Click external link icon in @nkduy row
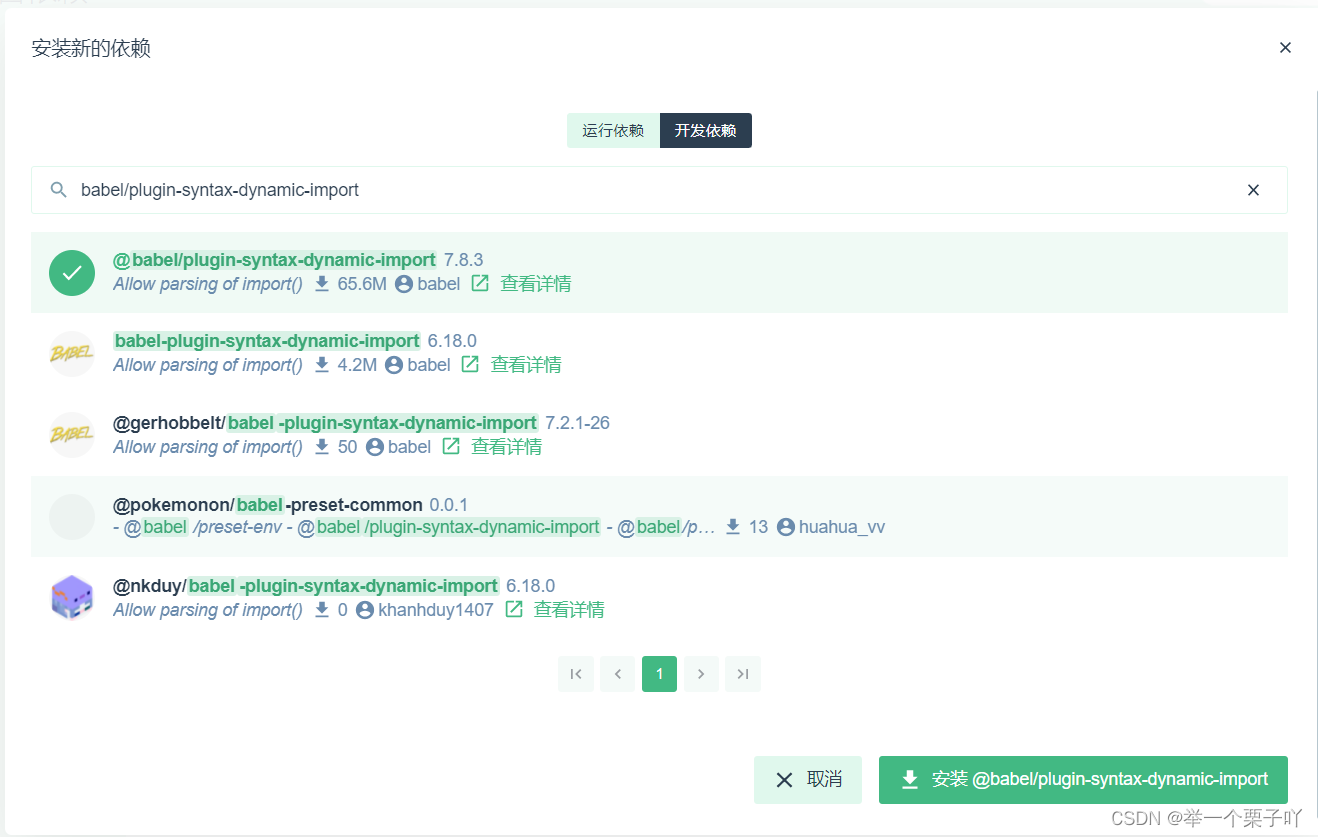This screenshot has height=837, width=1318. 514,610
